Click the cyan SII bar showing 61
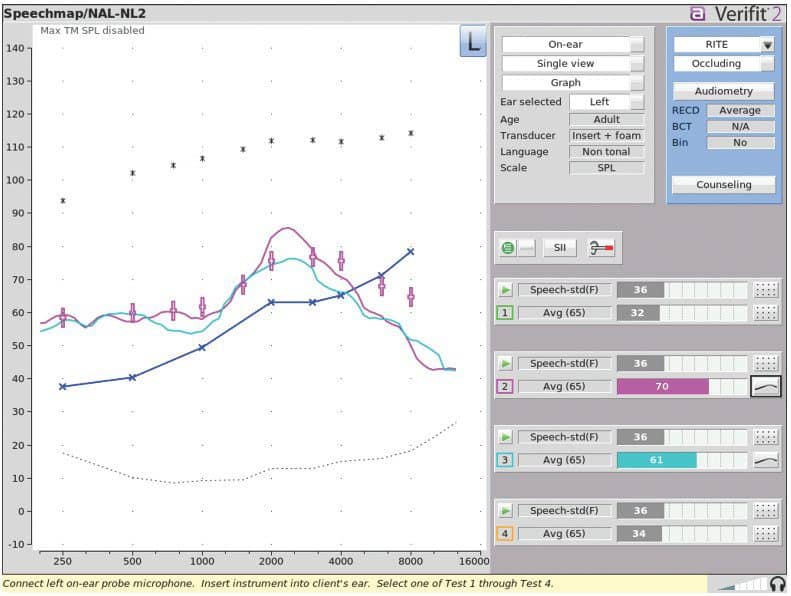This screenshot has width=791, height=596. click(x=656, y=460)
